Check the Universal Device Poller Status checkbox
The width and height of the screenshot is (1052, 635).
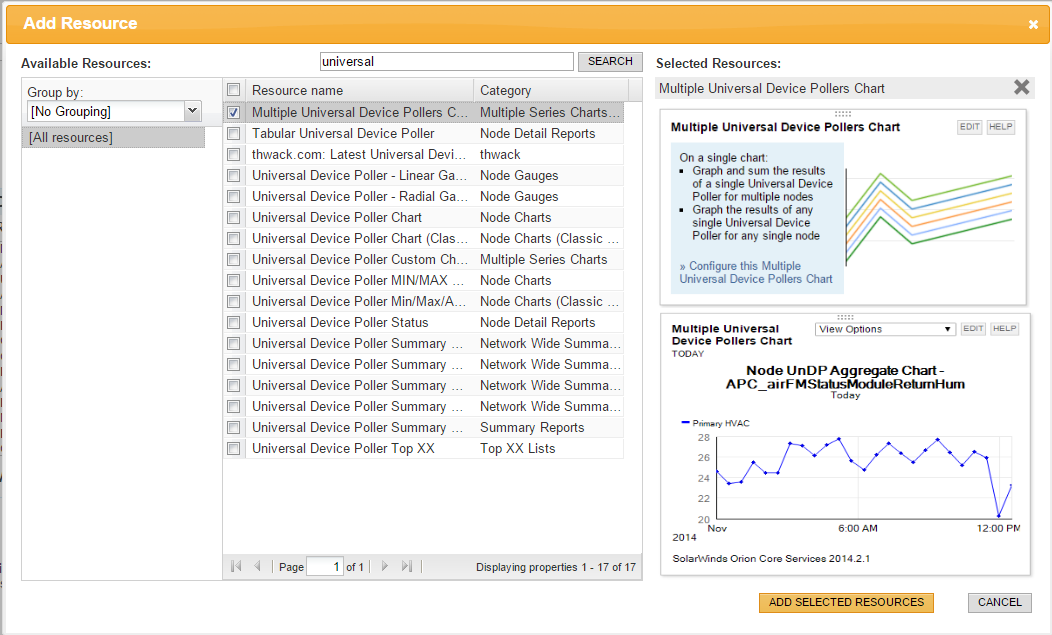coord(233,322)
